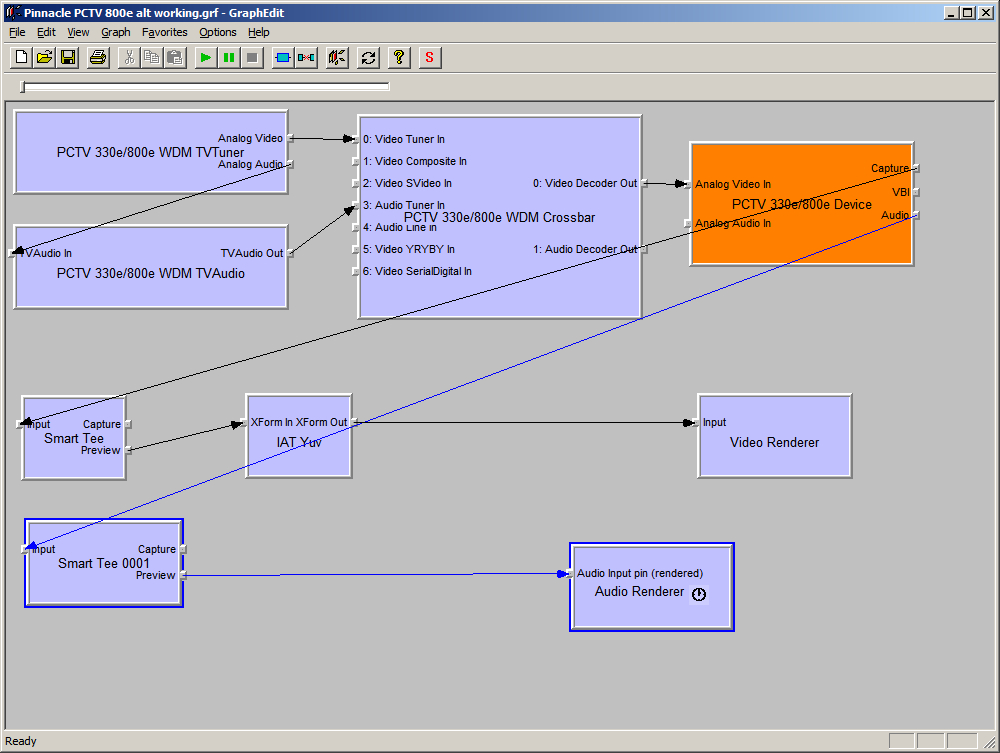1000x753 pixels.
Task: Select the PCTV 330e/800e WDM TVTuner filter
Action: (x=150, y=152)
